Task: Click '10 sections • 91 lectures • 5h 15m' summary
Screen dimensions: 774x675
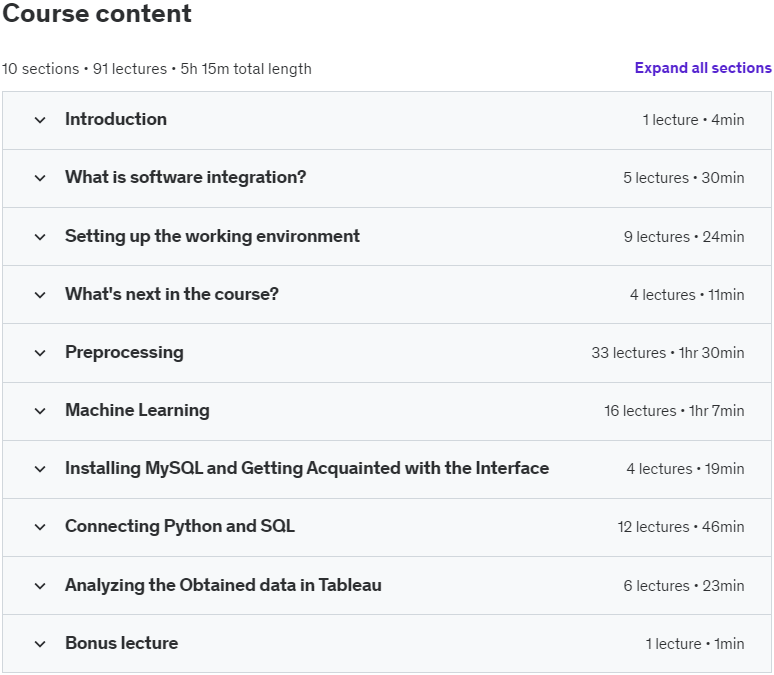Action: (x=157, y=69)
